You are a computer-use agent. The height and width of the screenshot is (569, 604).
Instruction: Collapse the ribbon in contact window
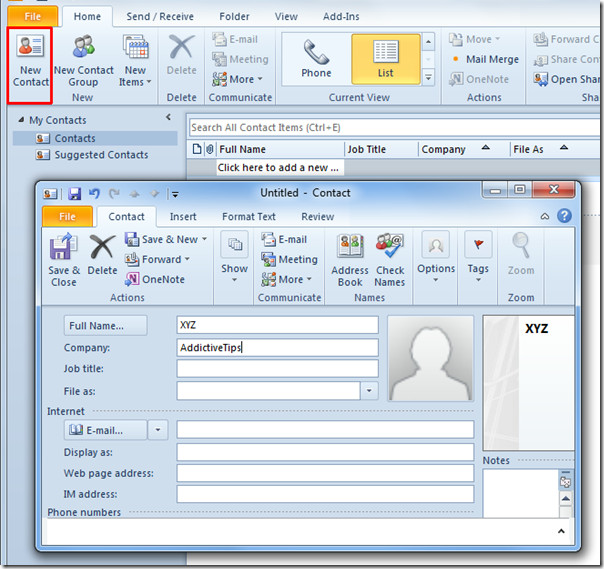click(545, 217)
